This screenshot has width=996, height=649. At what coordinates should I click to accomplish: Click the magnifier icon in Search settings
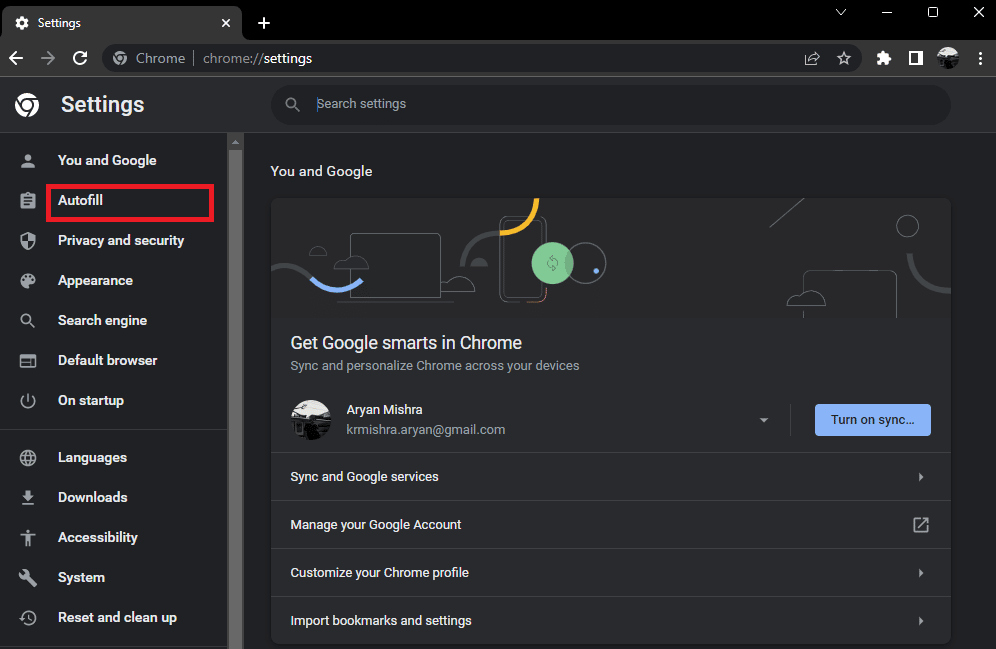pyautogui.click(x=292, y=104)
